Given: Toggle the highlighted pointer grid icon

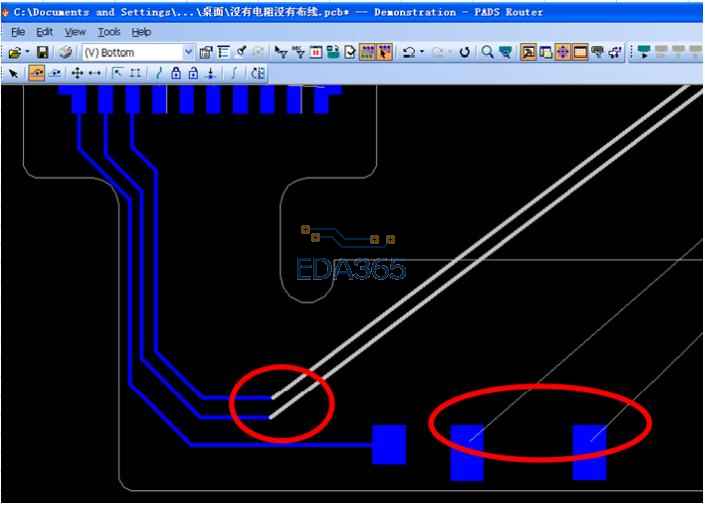Looking at the screenshot, I should [385, 53].
